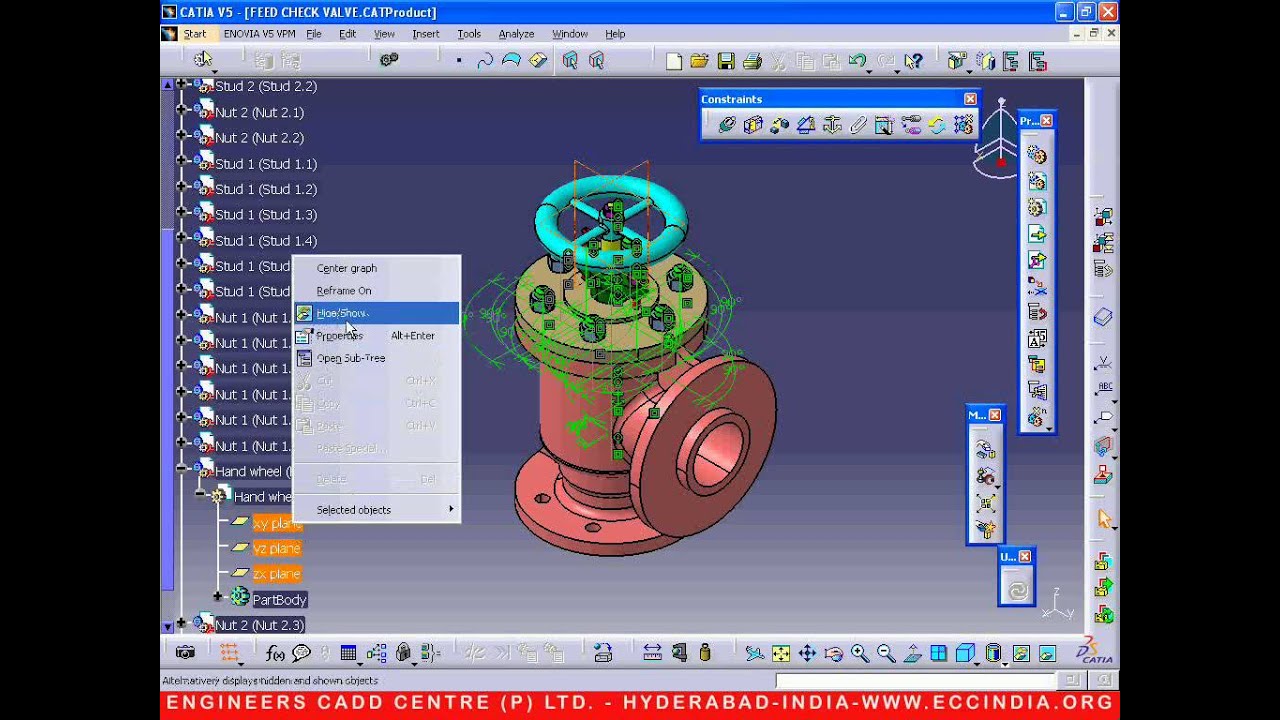Click the command input field in status bar
Viewport: 1280px width, 720px height.
(x=915, y=681)
